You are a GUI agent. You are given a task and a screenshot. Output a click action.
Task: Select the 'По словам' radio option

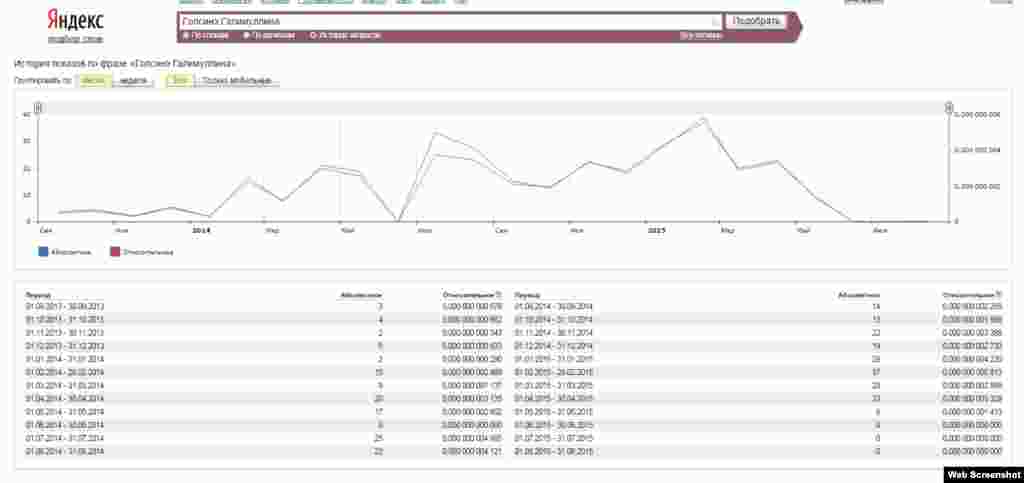pyautogui.click(x=186, y=36)
